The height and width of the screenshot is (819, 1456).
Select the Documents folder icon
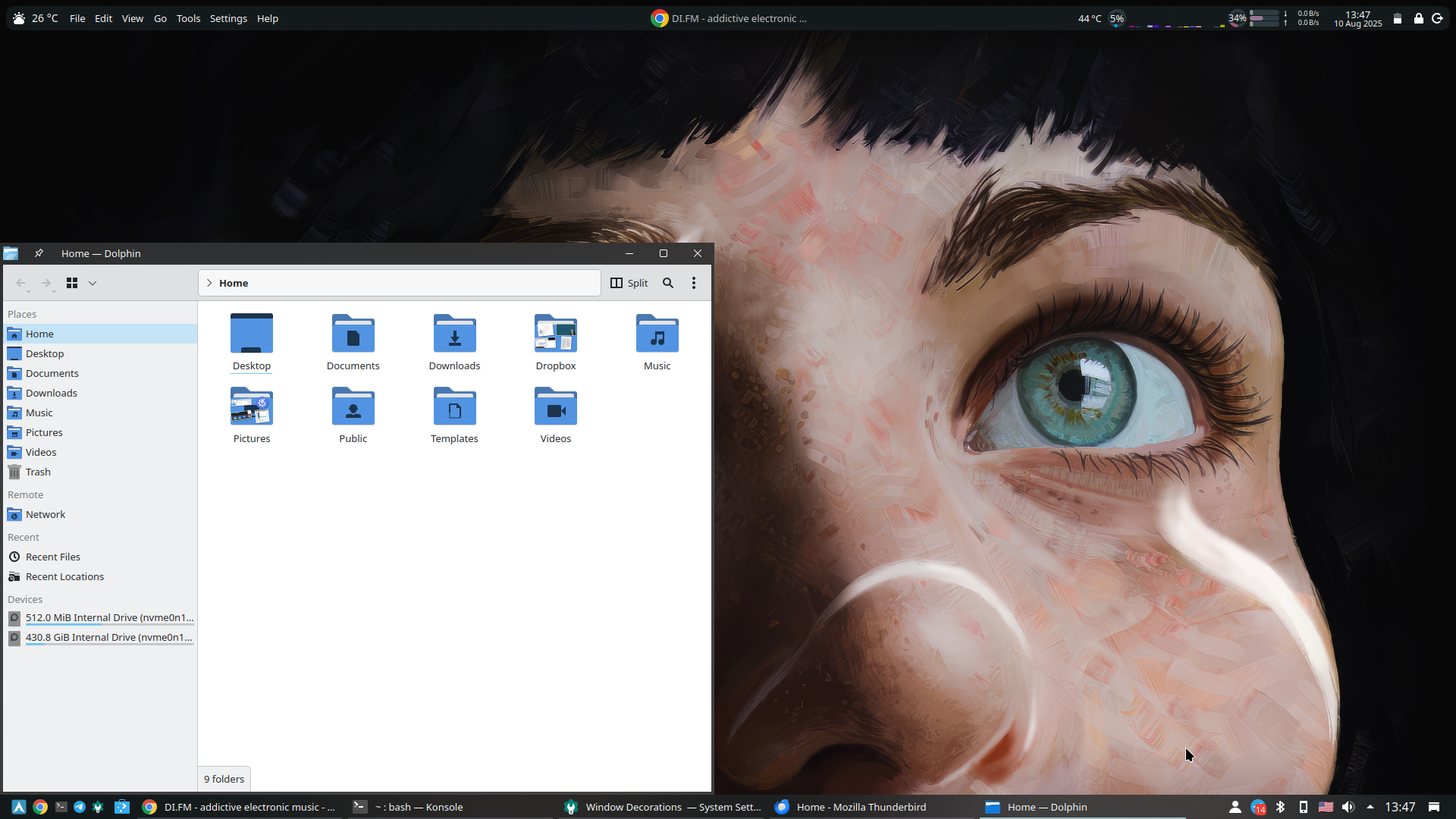point(353,334)
